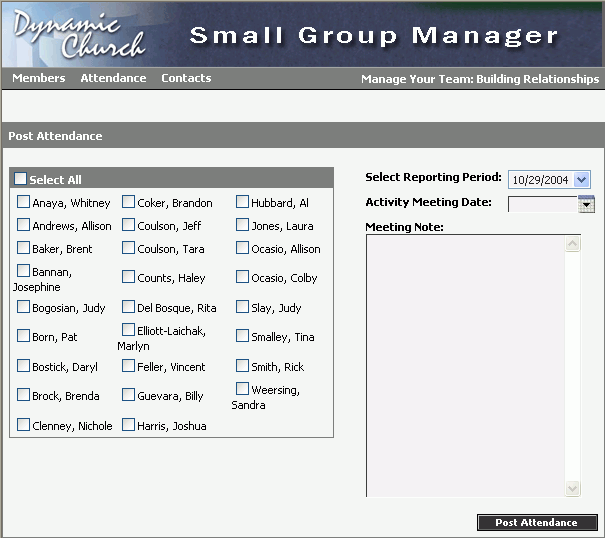Mark Harris, Joshua as attending
Viewport: 605px width, 538px height.
click(129, 425)
